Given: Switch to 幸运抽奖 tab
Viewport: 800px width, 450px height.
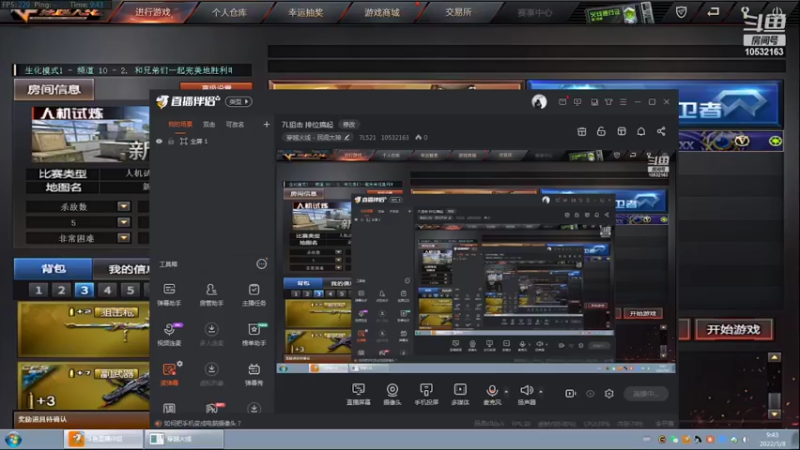Looking at the screenshot, I should (x=305, y=12).
